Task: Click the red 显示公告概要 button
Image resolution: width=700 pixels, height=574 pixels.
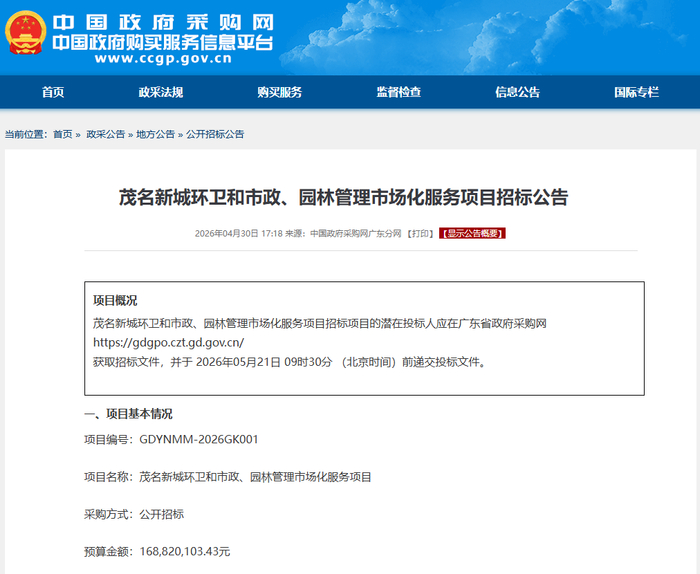Action: (472, 233)
